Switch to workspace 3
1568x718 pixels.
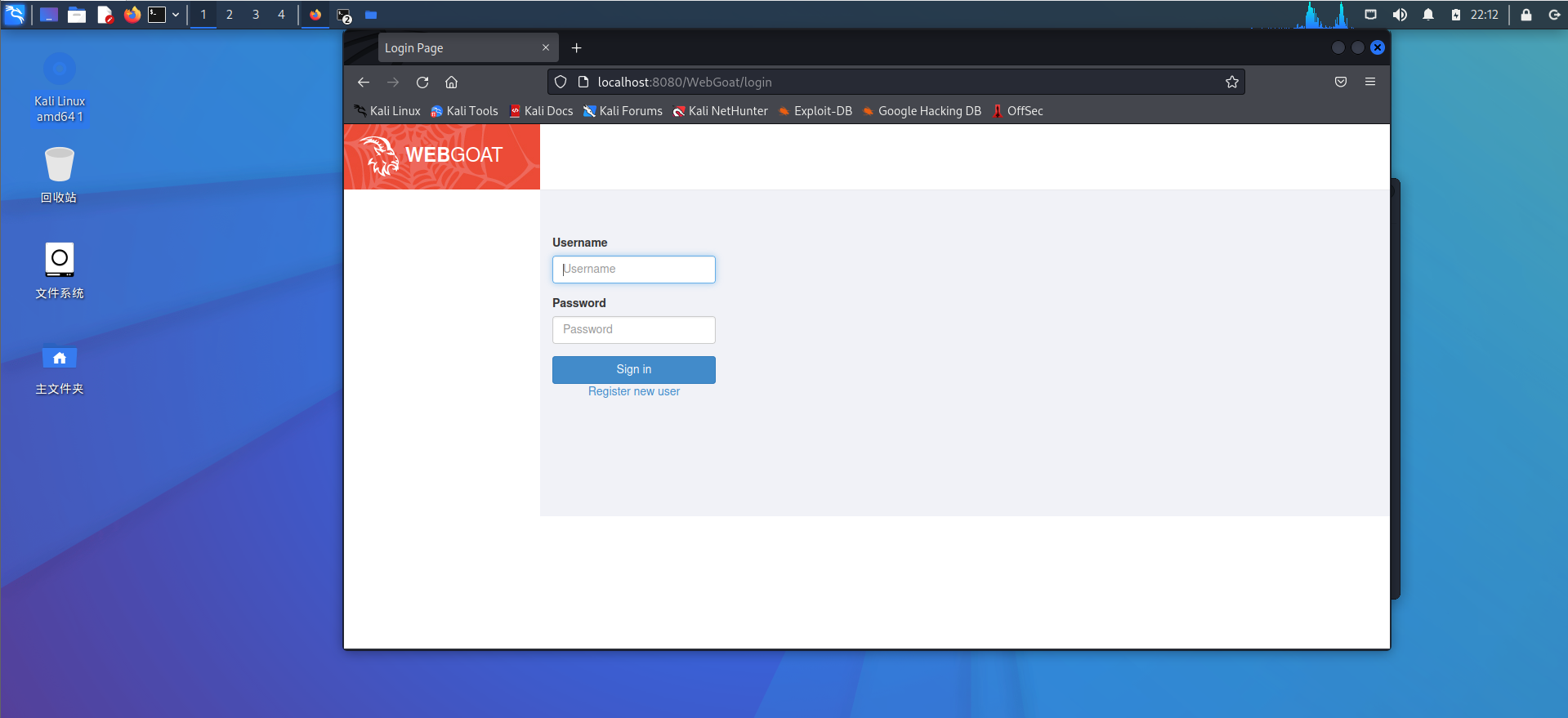(x=256, y=15)
